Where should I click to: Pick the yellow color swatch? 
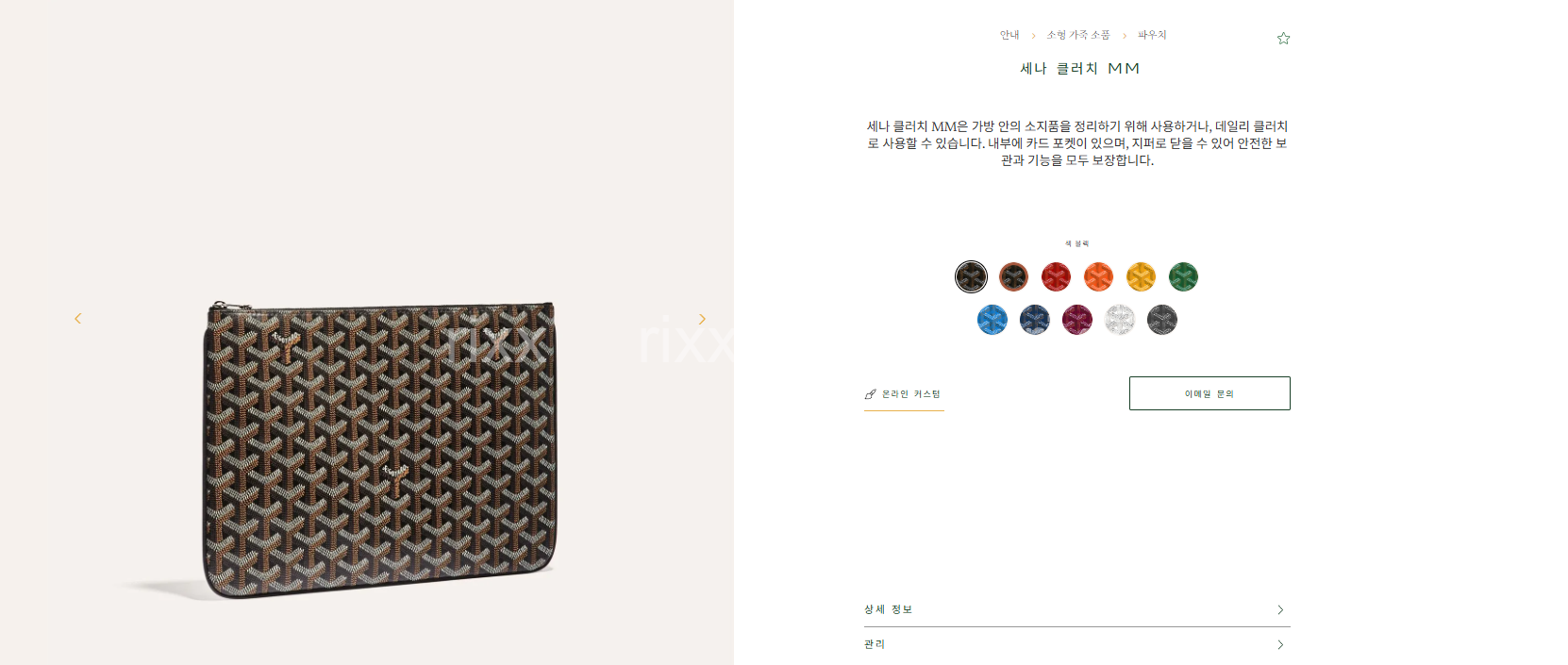click(x=1141, y=276)
